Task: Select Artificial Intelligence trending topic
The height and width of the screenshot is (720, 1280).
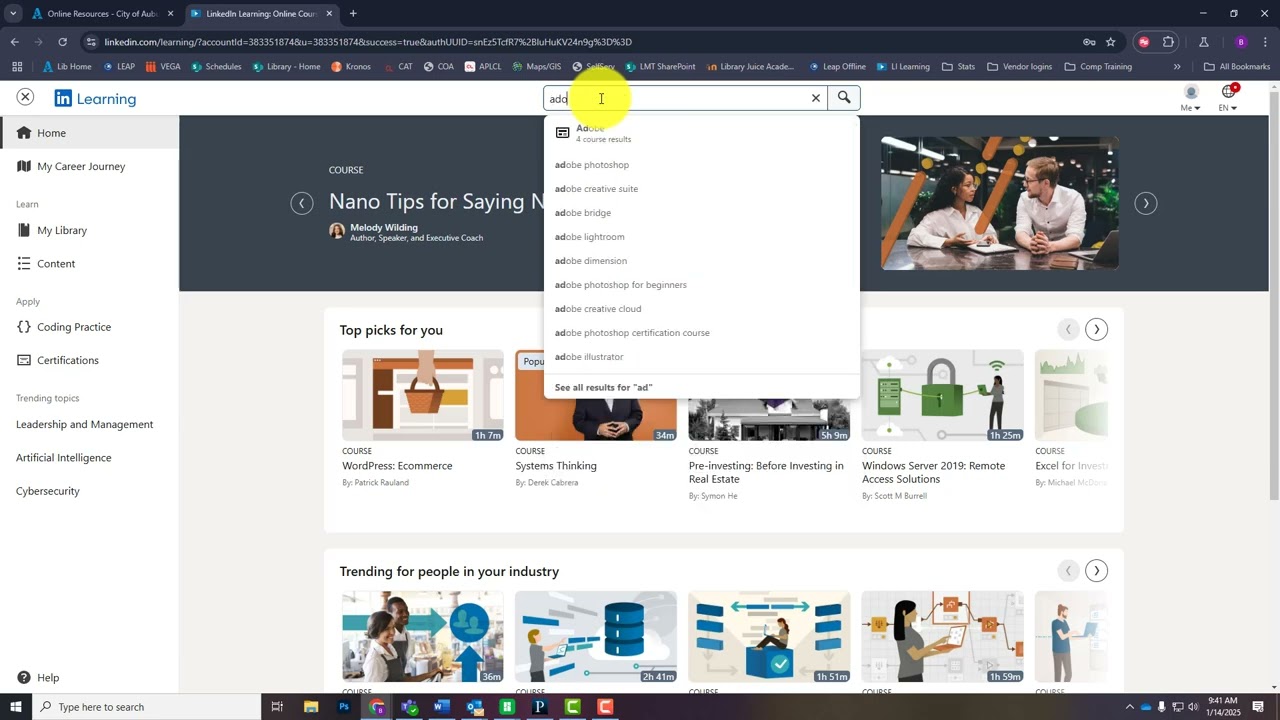Action: coord(64,457)
